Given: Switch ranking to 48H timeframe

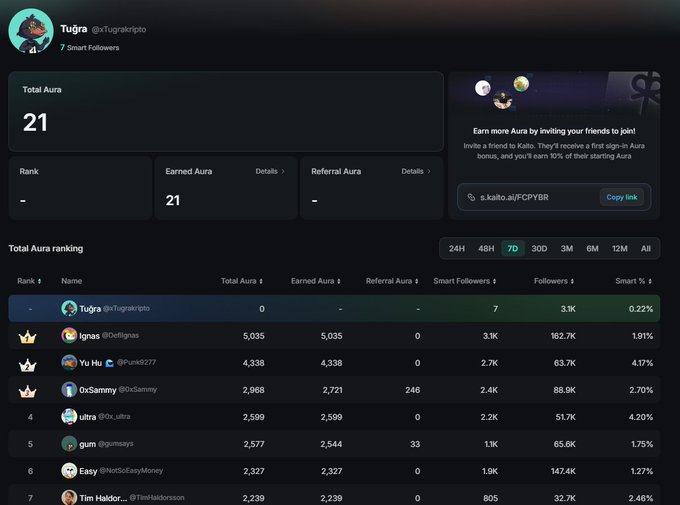Looking at the screenshot, I should 486,249.
